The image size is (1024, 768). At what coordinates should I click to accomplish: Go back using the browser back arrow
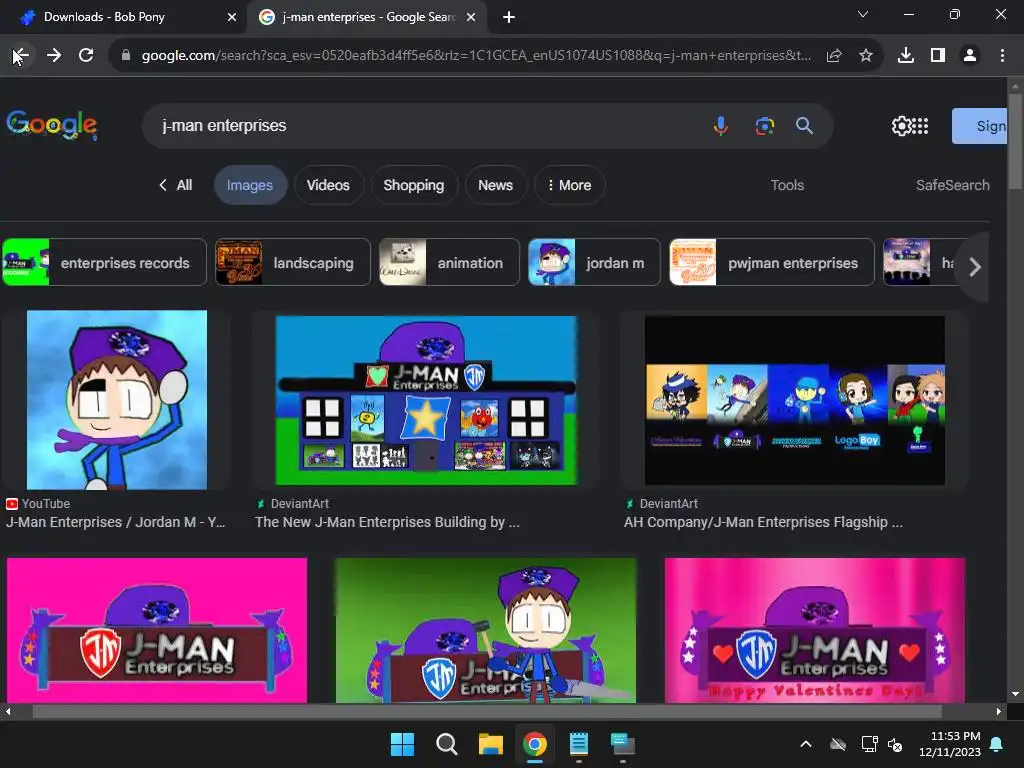(20, 56)
